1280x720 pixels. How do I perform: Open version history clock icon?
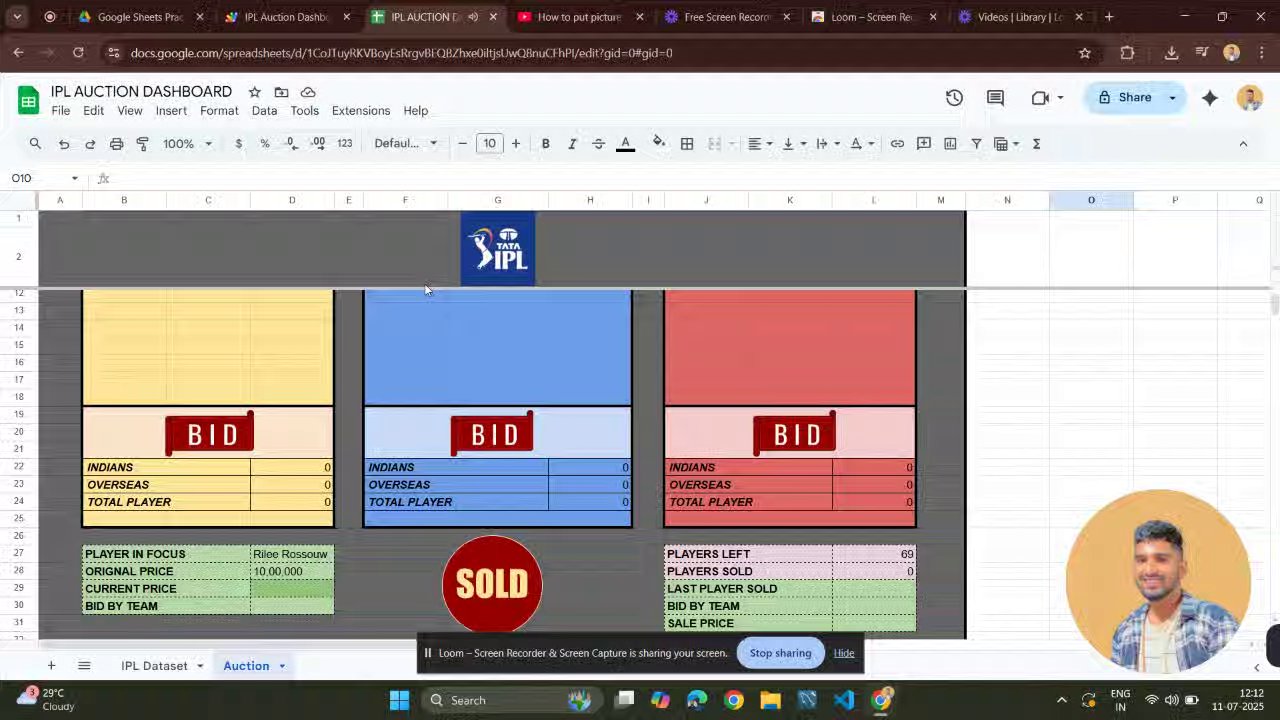point(954,97)
